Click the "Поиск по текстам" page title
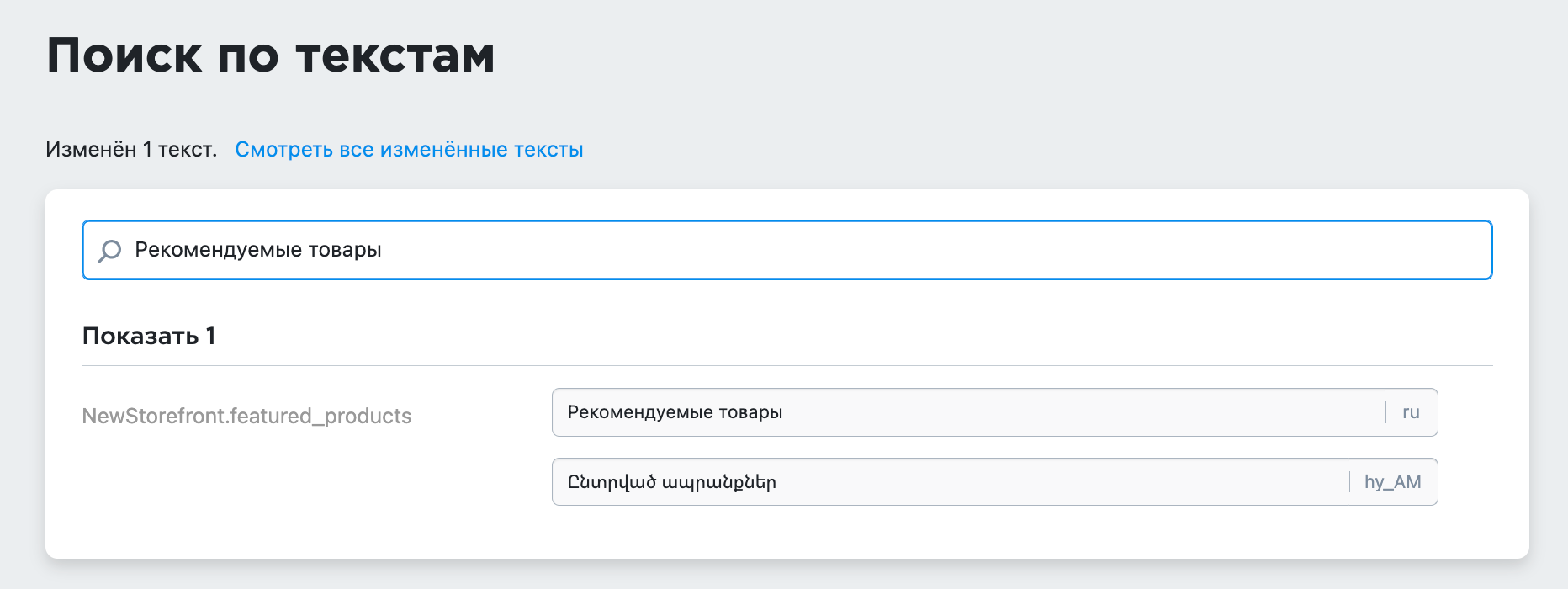 271,56
